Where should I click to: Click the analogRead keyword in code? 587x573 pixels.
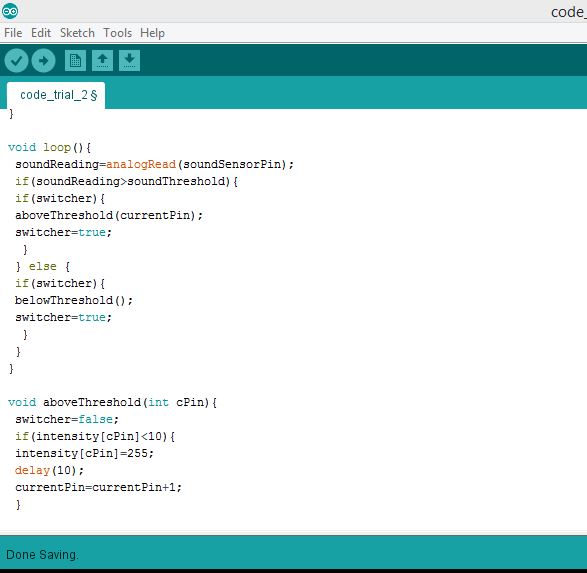(141, 164)
